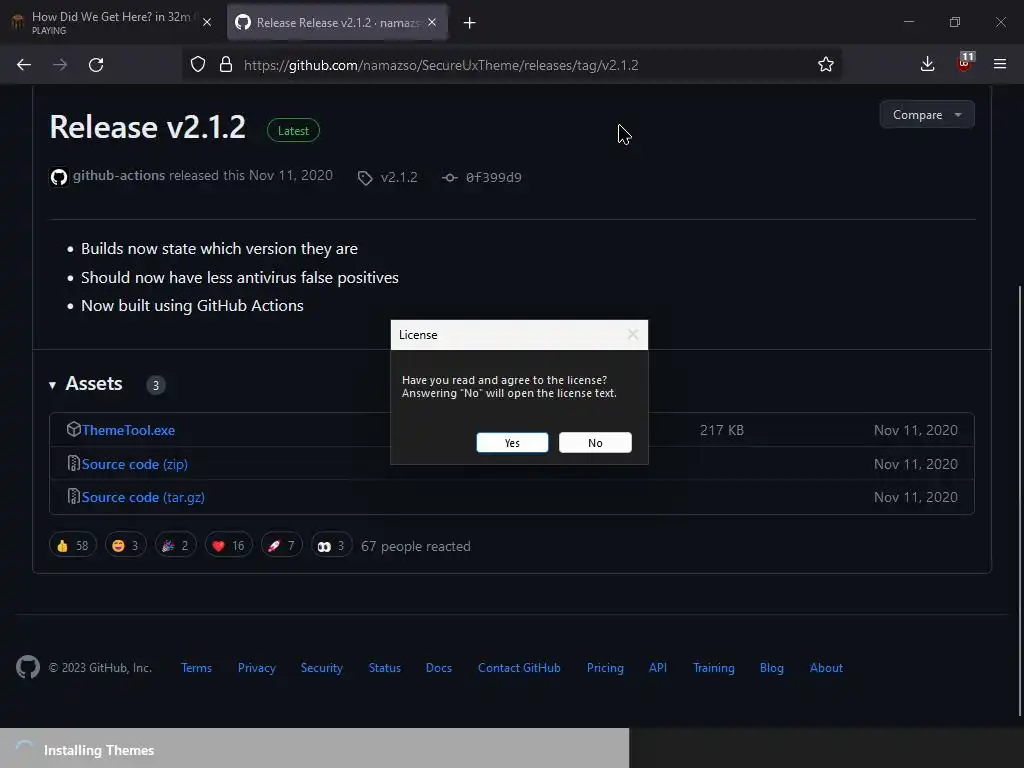Go back to the previous page
Viewport: 1024px width, 768px height.
[24, 65]
